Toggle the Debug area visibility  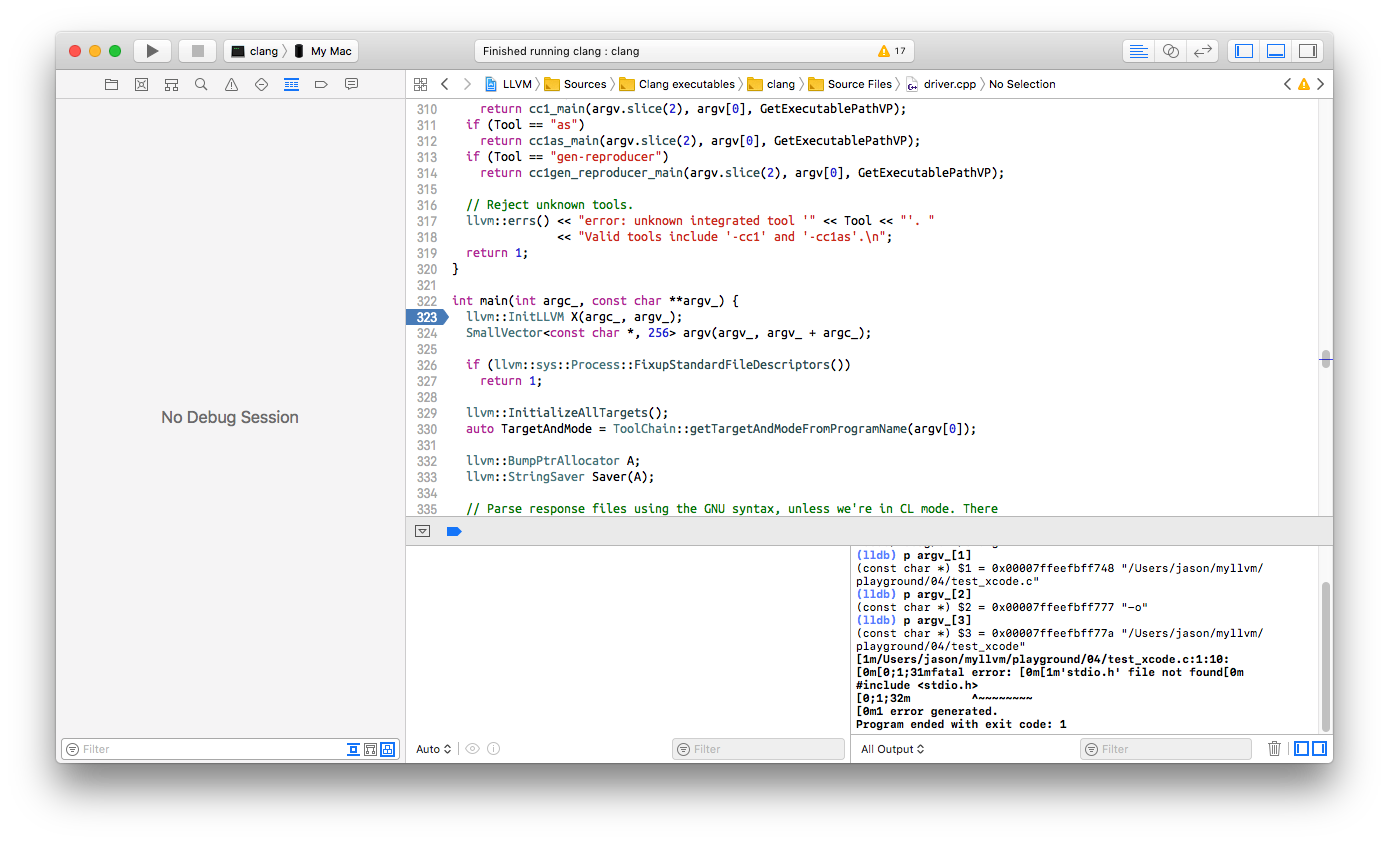(1276, 51)
